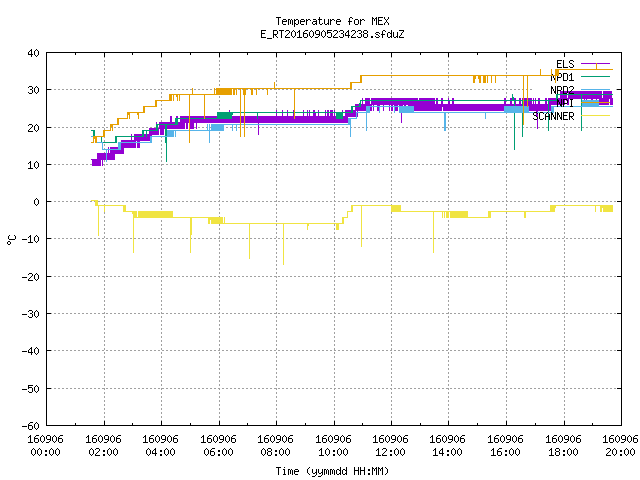The width and height of the screenshot is (640, 480).
Task: Click the NPI legend label
Action: pos(565,103)
